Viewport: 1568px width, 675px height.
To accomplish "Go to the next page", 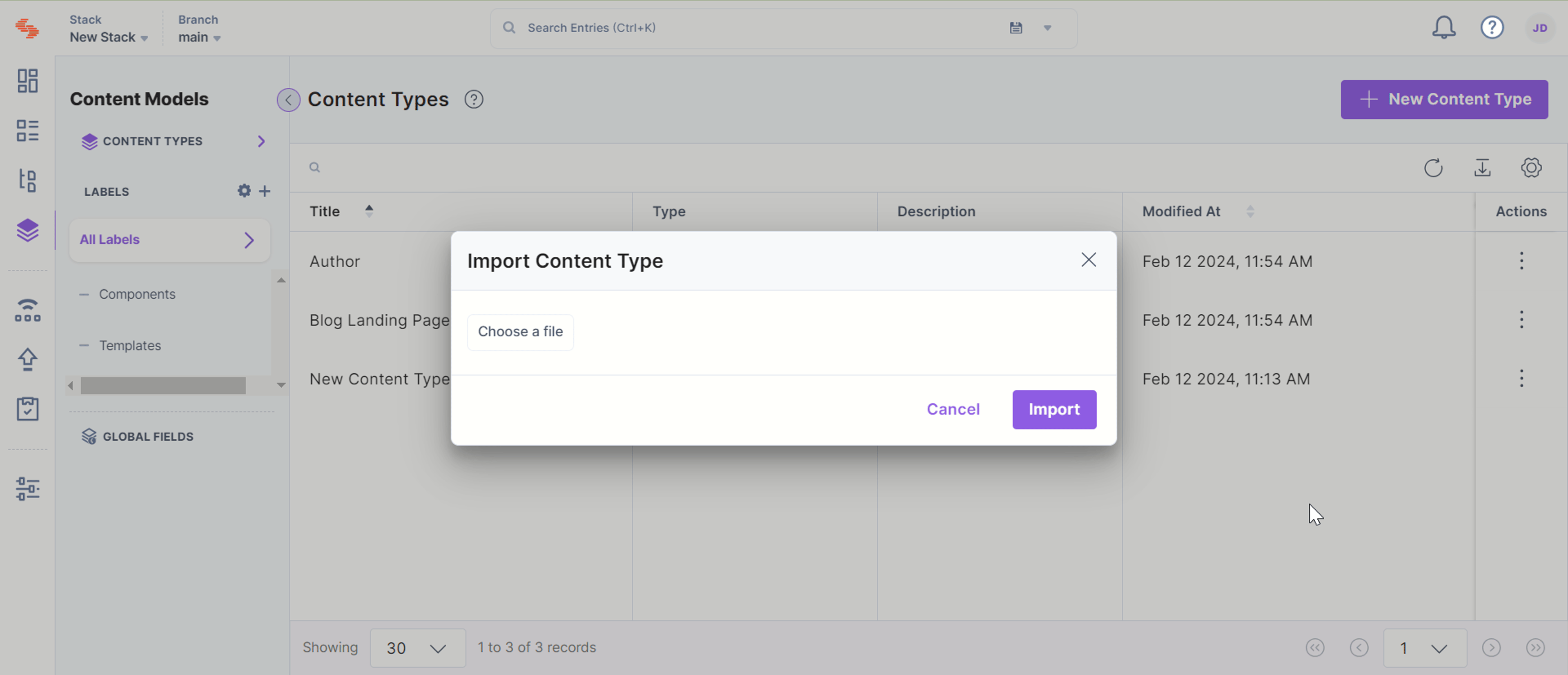I will tap(1491, 648).
